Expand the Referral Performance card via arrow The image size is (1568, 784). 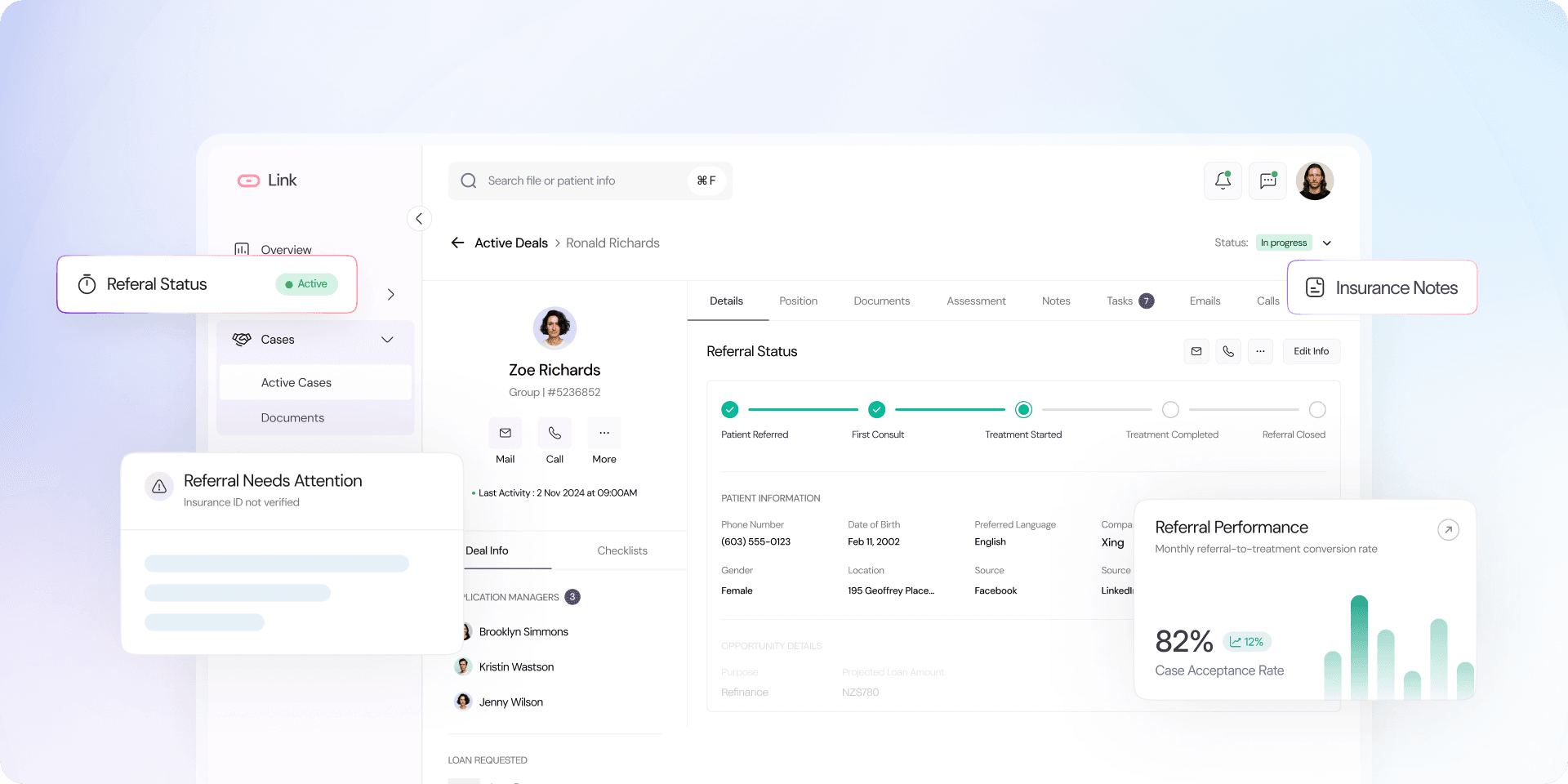coord(1448,530)
